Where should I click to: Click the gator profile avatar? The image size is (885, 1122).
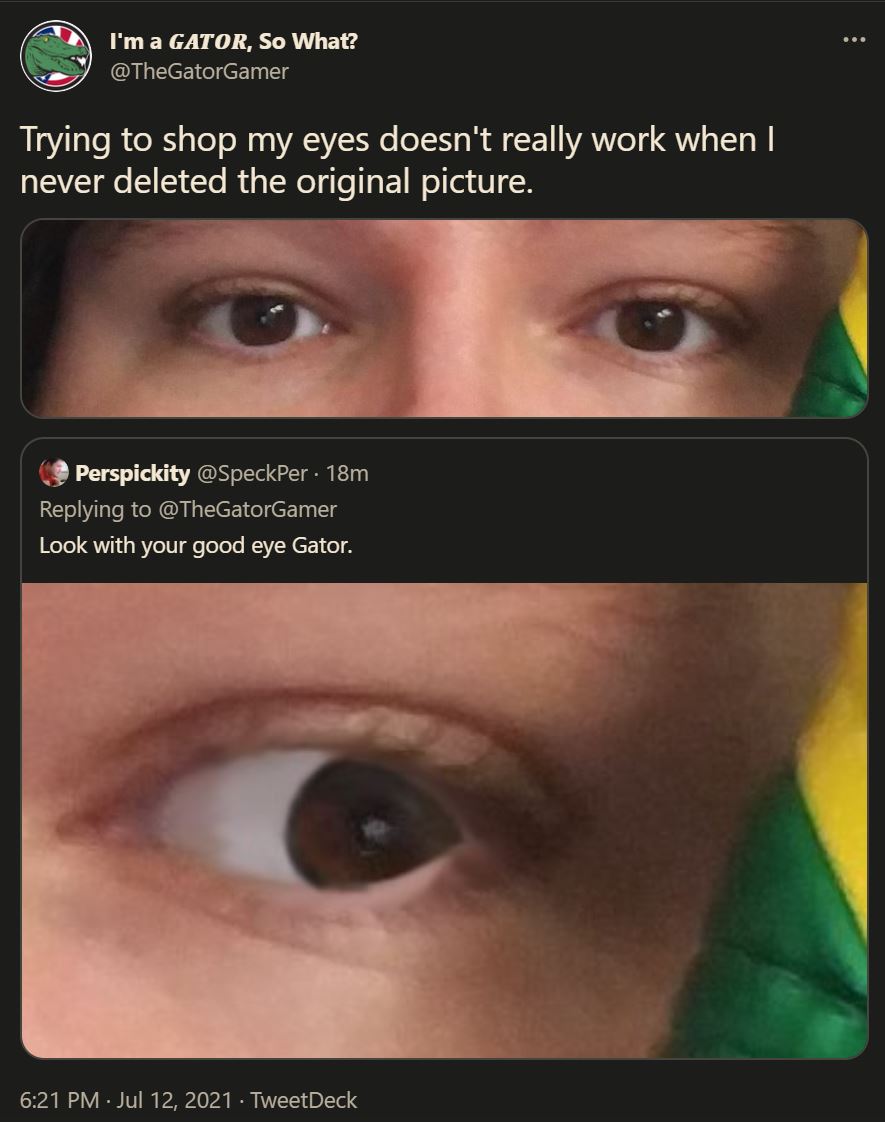coord(56,56)
